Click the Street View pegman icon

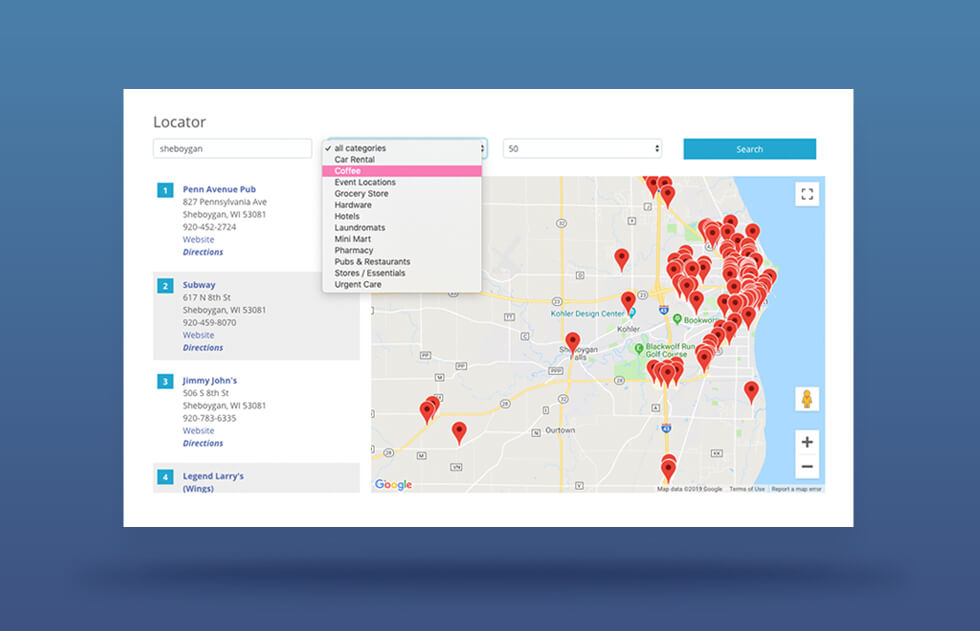tap(807, 399)
